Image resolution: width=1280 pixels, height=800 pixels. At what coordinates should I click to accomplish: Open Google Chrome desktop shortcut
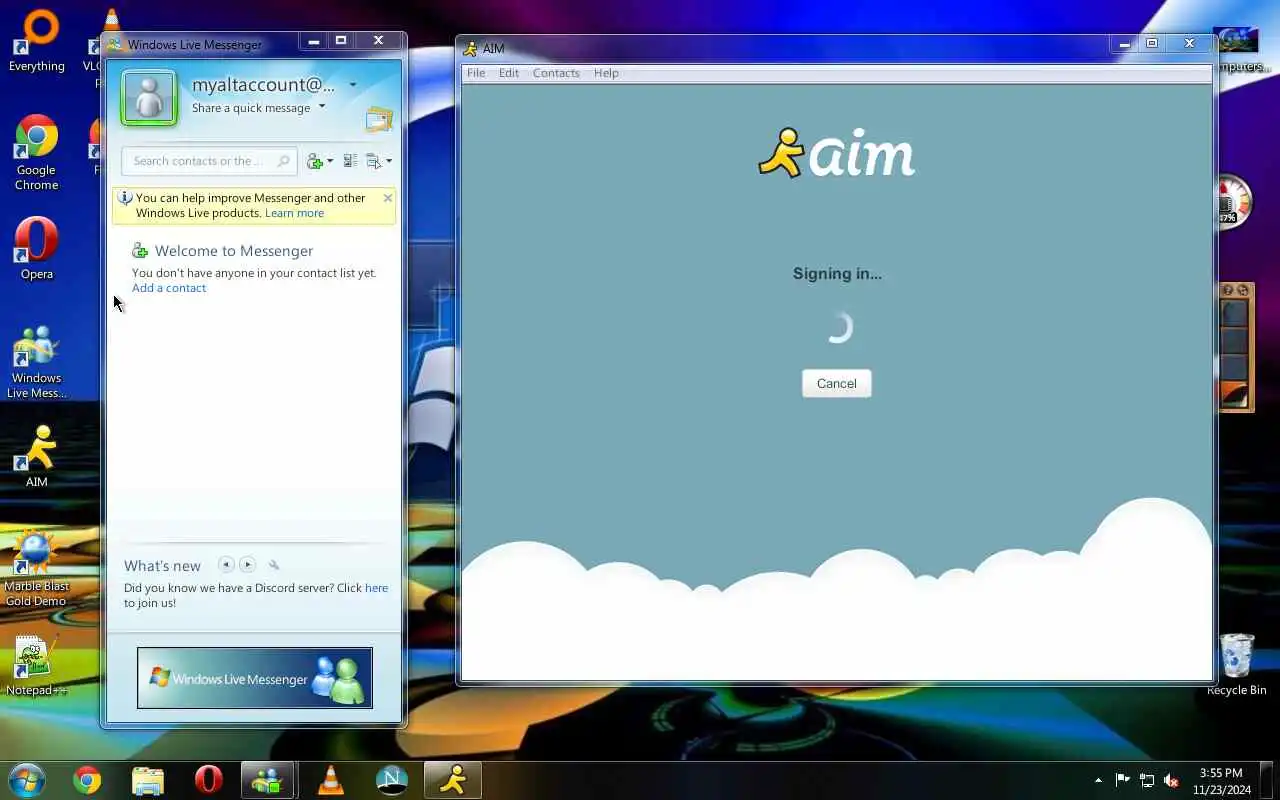37,153
